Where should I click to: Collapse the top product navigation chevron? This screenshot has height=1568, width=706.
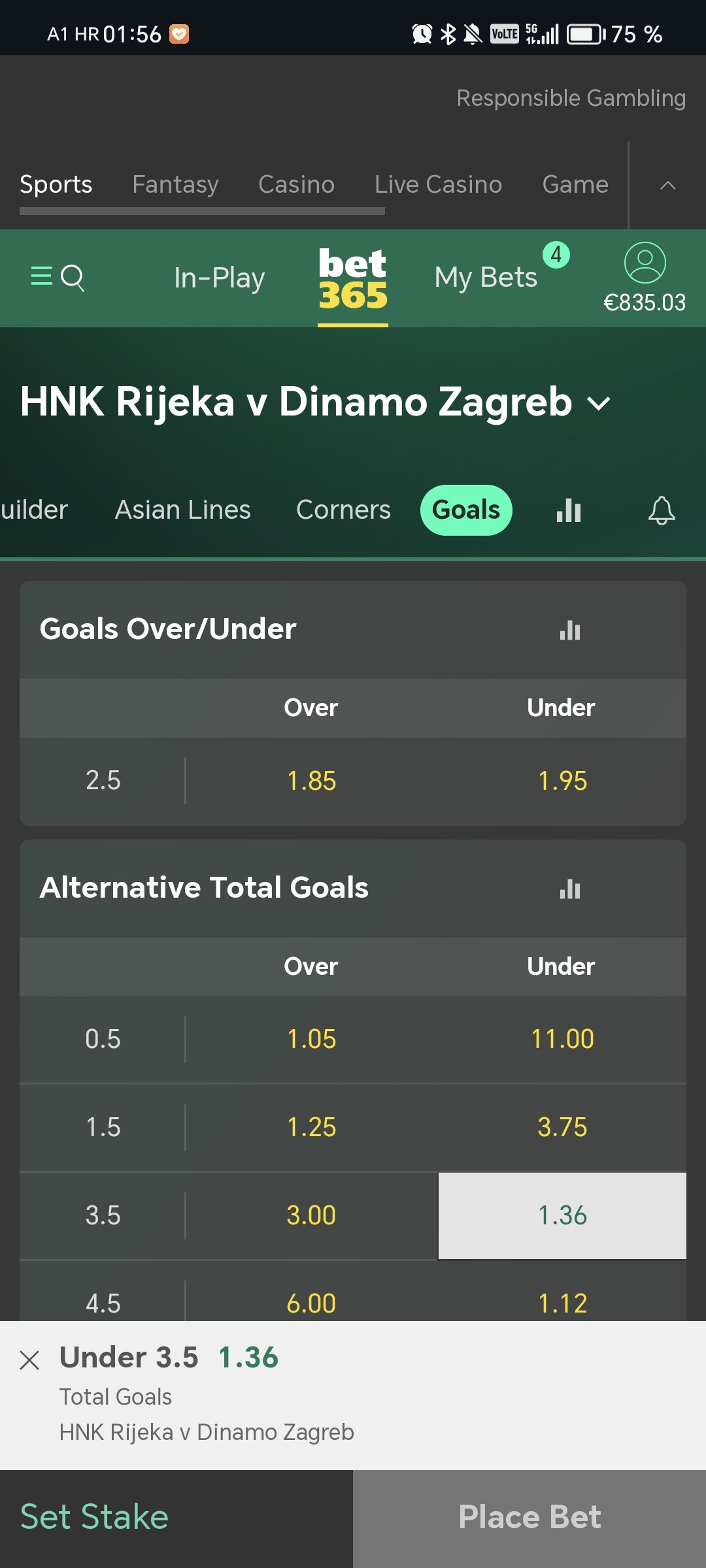667,186
